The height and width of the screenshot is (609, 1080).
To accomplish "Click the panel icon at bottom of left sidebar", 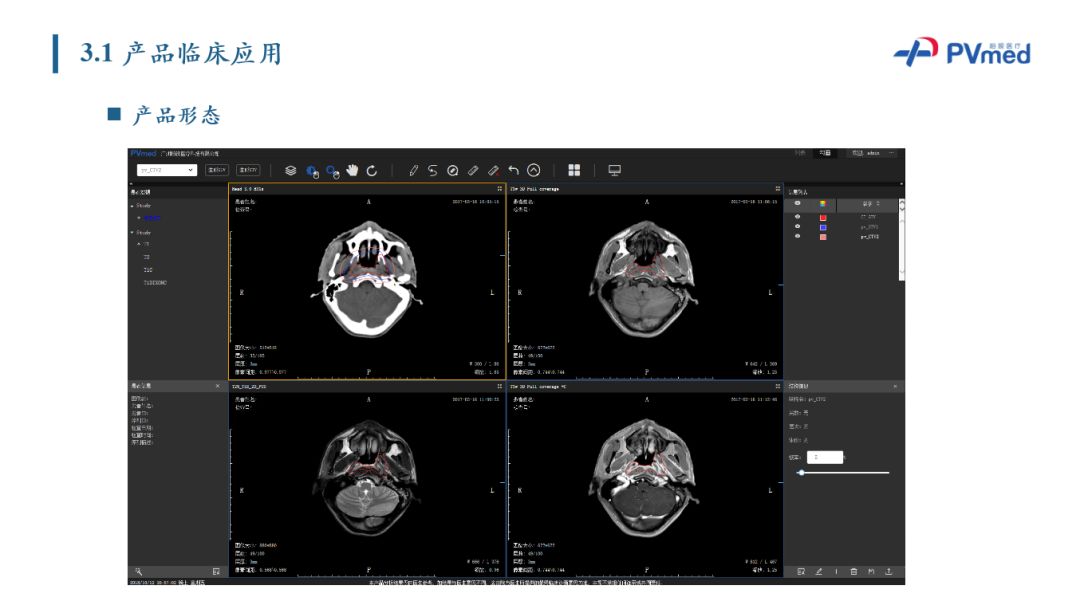I will tap(216, 572).
